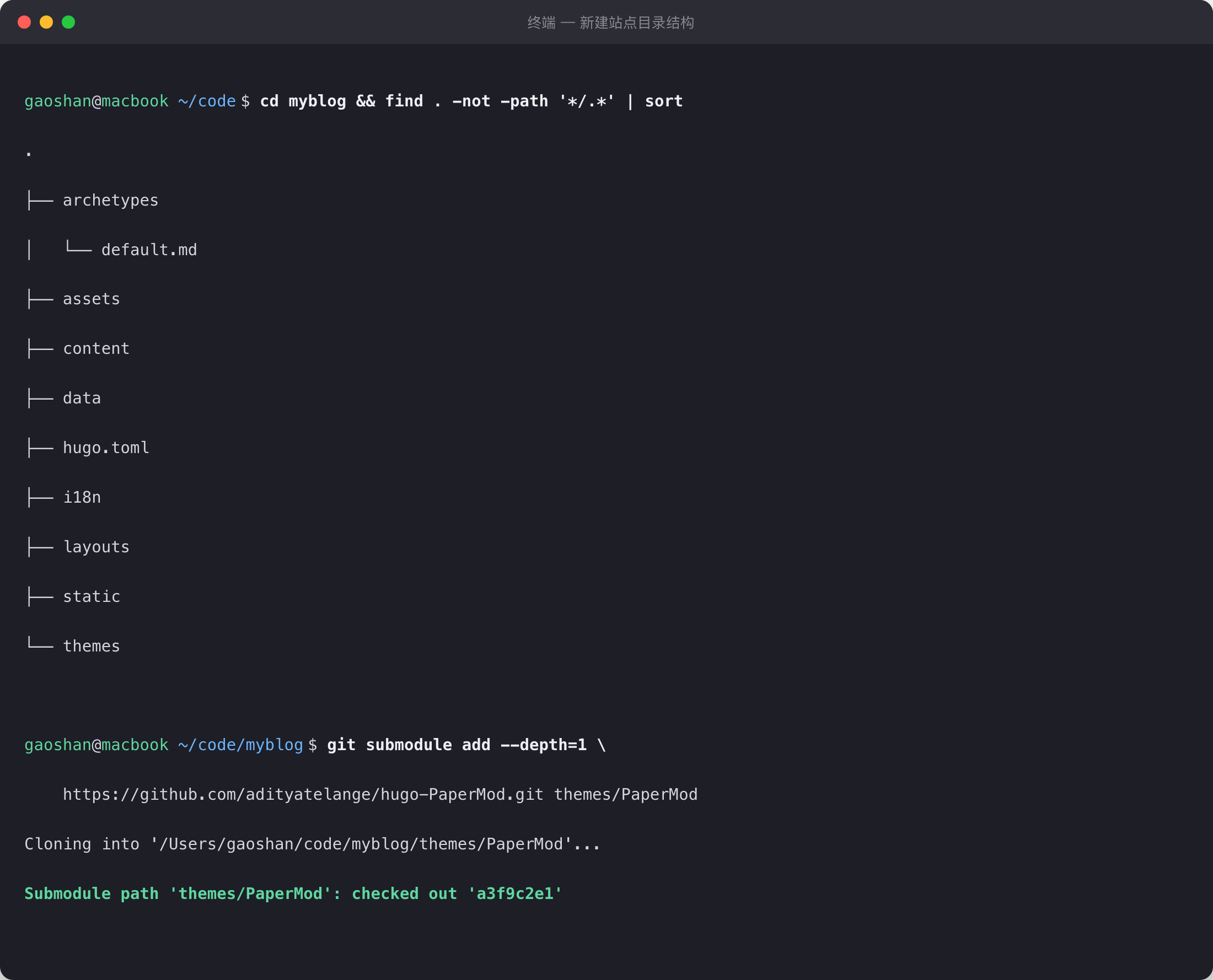Viewport: 1213px width, 980px height.
Task: Click the '~/code' path in first prompt
Action: (x=207, y=101)
